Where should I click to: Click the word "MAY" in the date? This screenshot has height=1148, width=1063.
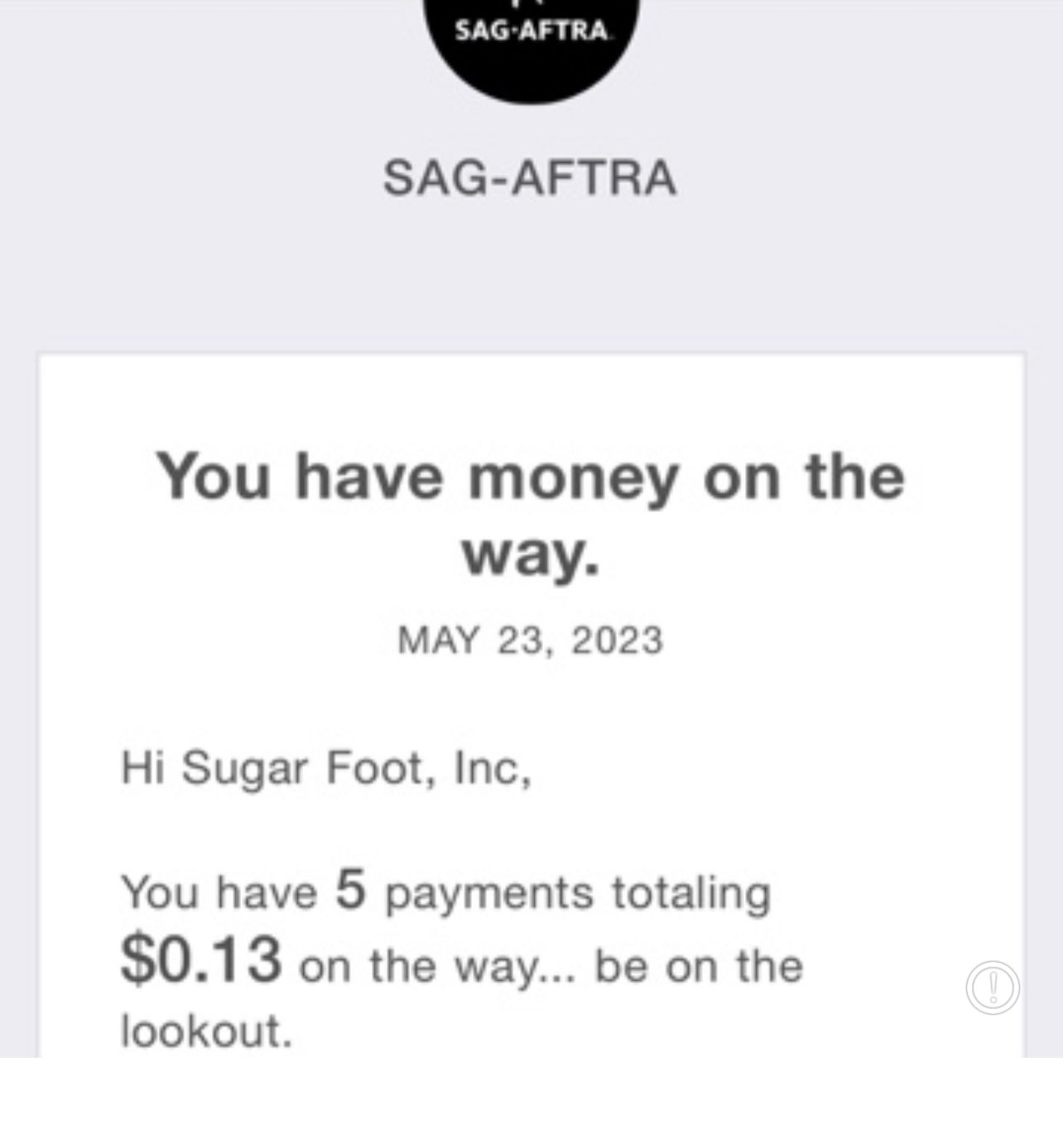[x=439, y=641]
